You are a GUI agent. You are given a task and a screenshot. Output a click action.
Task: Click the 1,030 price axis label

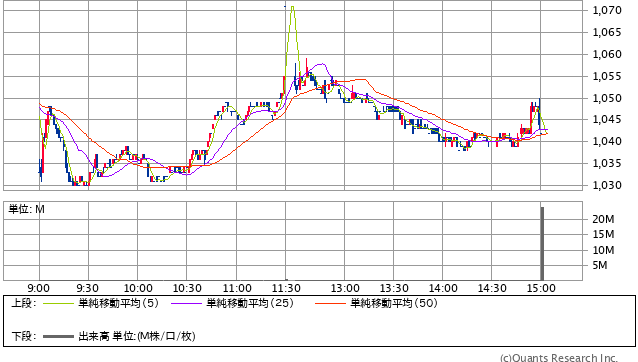coord(607,185)
